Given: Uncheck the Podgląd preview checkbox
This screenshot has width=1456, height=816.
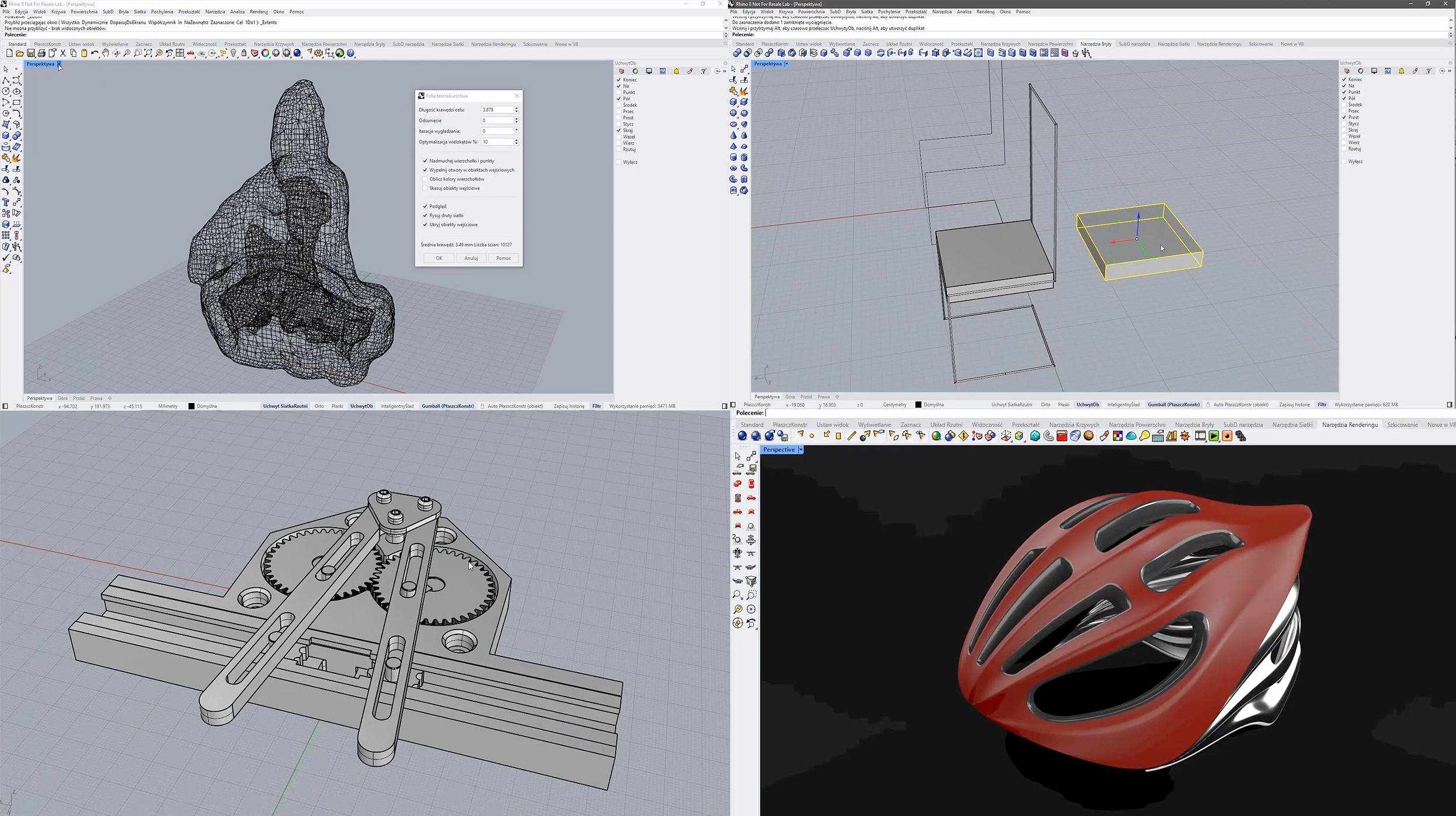Looking at the screenshot, I should [425, 206].
